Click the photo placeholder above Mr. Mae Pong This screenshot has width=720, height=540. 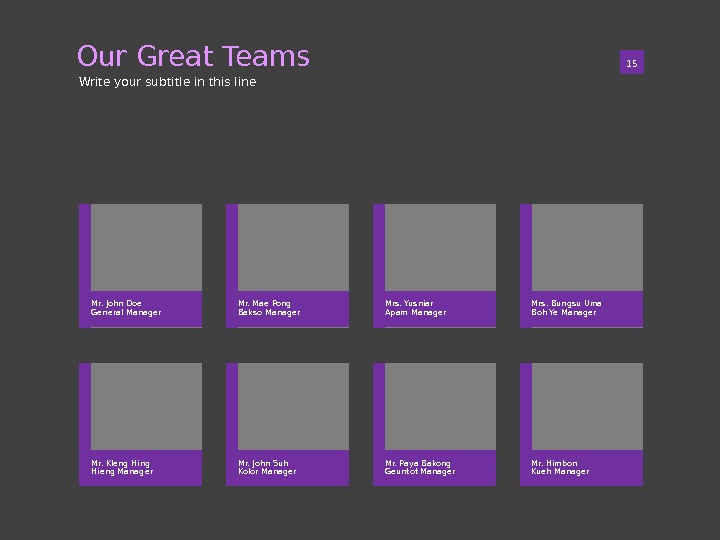pos(293,247)
